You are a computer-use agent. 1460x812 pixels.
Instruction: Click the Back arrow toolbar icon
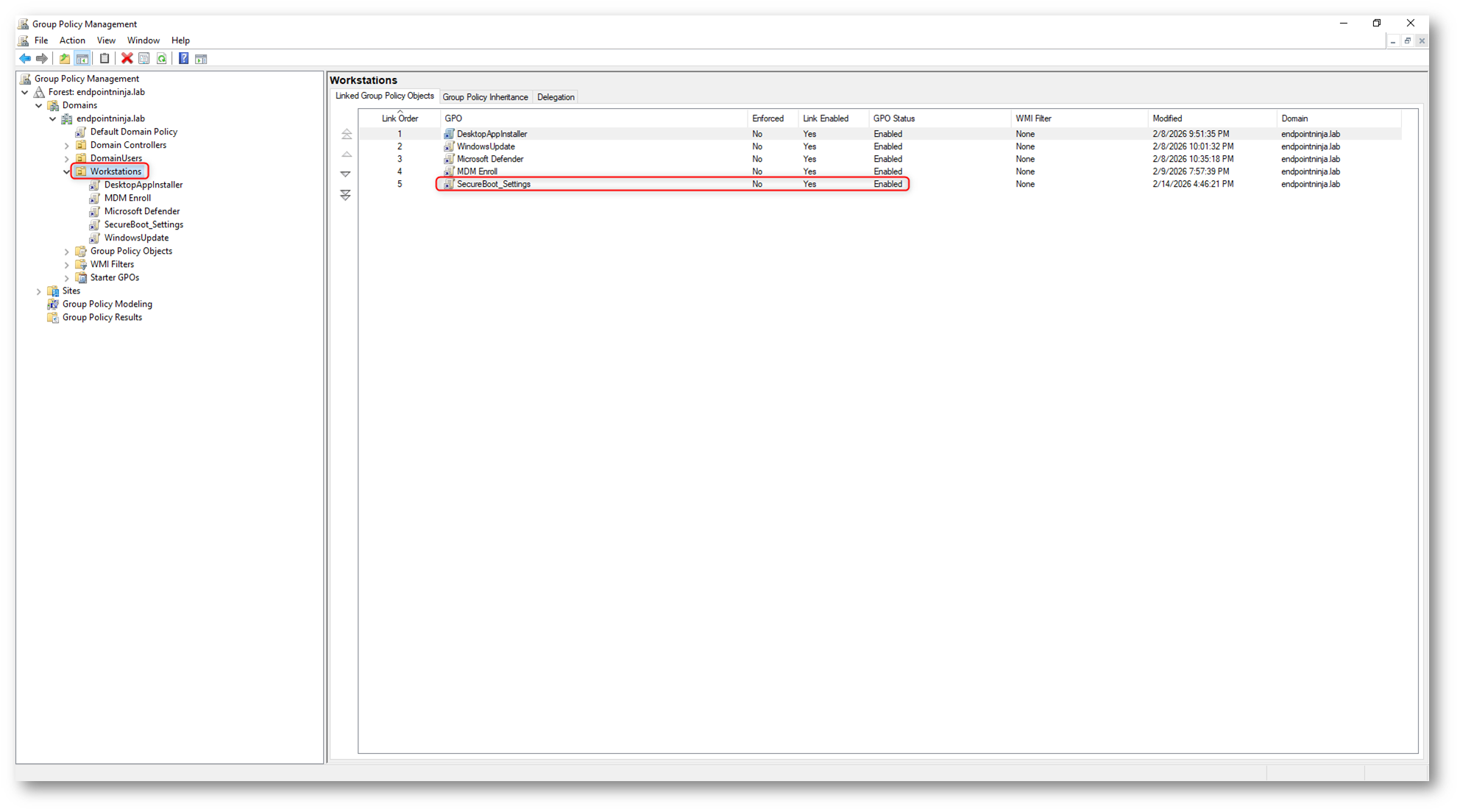(x=25, y=59)
